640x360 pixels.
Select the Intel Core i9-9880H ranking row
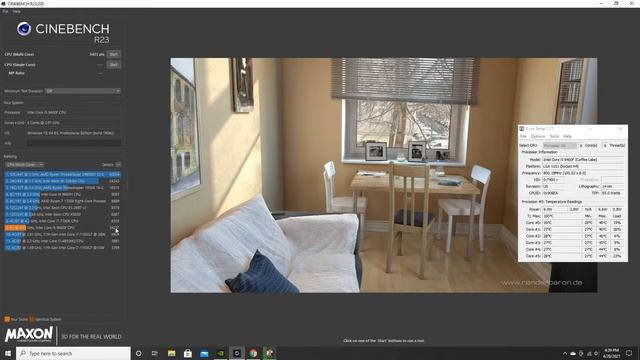pyautogui.click(x=63, y=194)
